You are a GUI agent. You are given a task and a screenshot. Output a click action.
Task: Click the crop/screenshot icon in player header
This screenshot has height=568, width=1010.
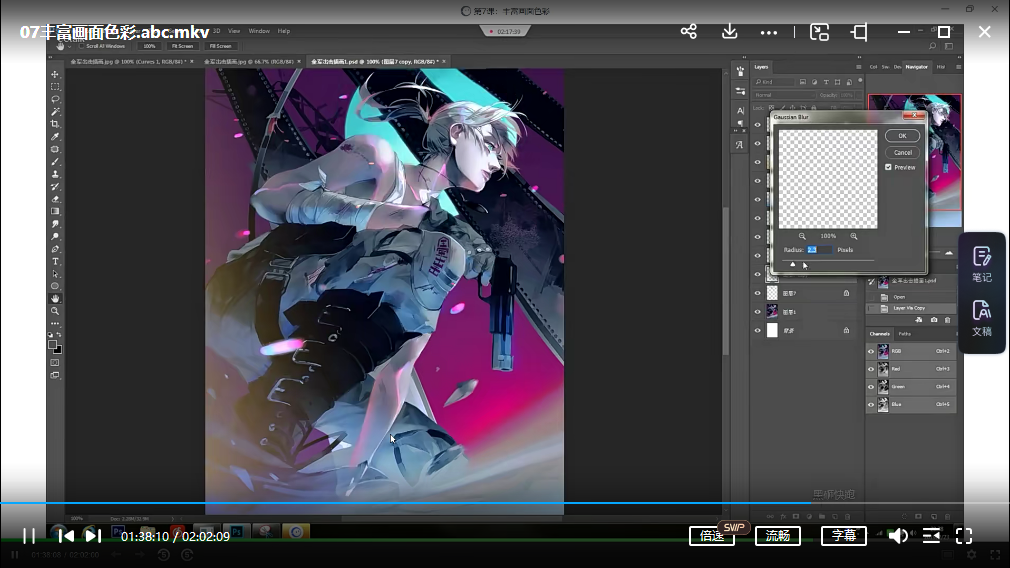[x=859, y=32]
